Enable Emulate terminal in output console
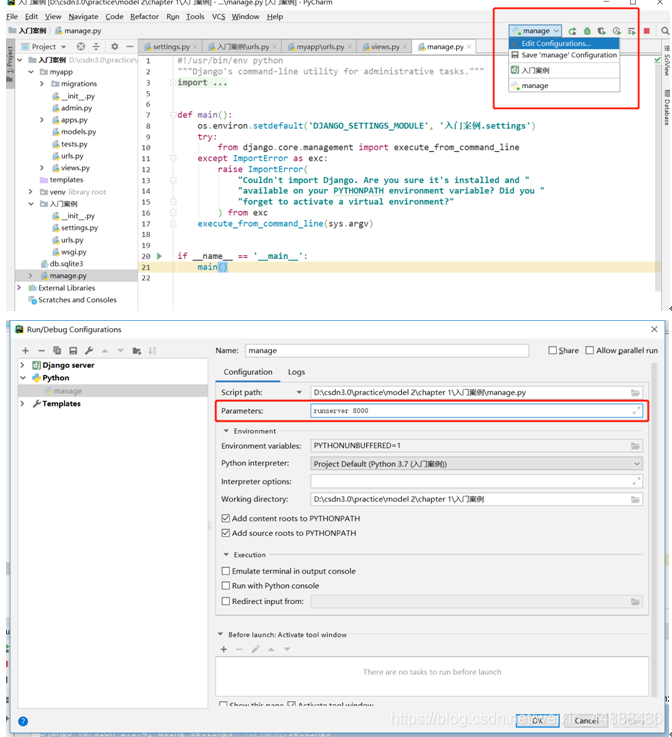Screen dimensions: 672x737 click(x=226, y=571)
